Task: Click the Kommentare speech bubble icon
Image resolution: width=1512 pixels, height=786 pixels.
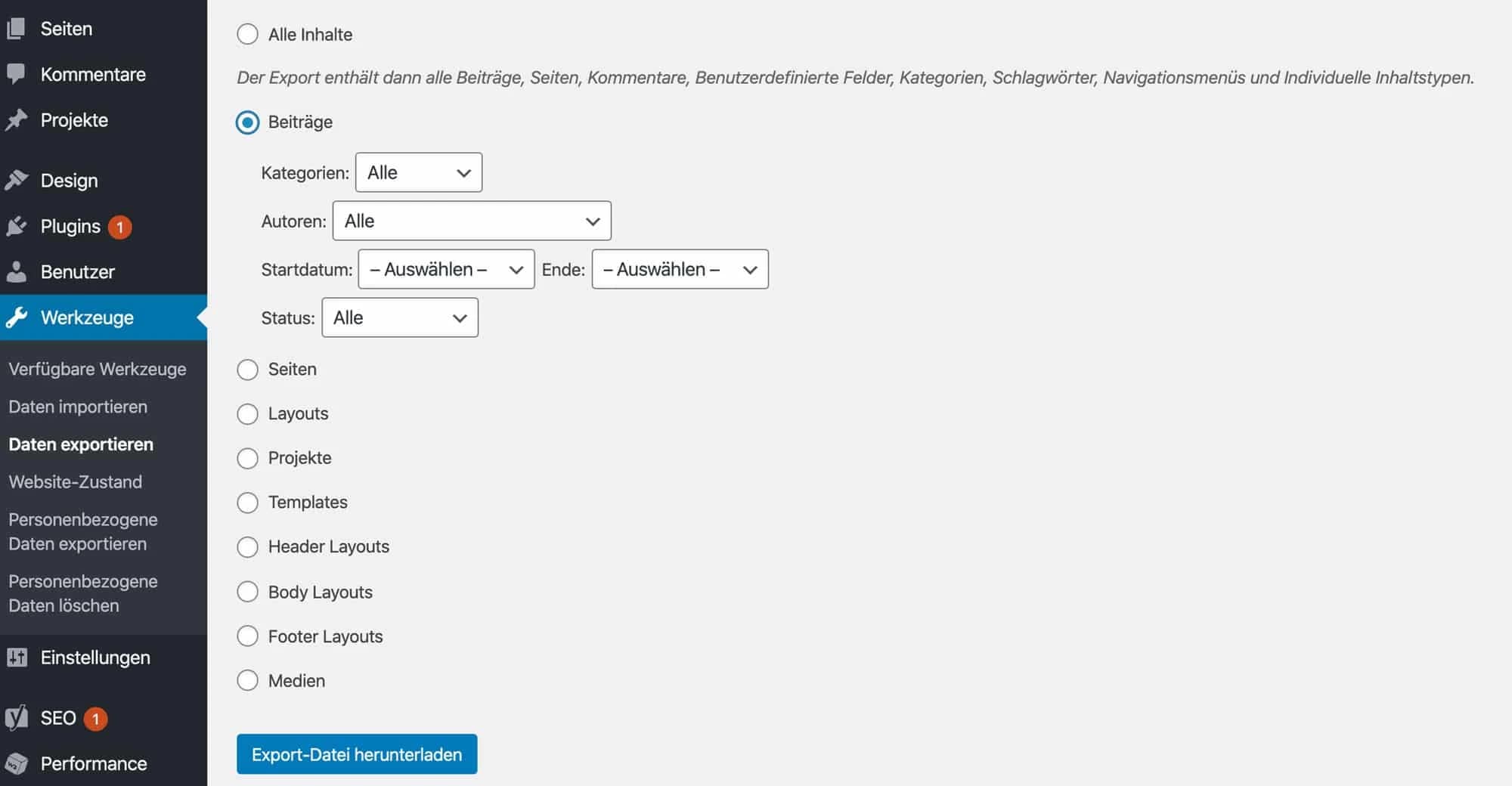Action: pyautogui.click(x=17, y=73)
